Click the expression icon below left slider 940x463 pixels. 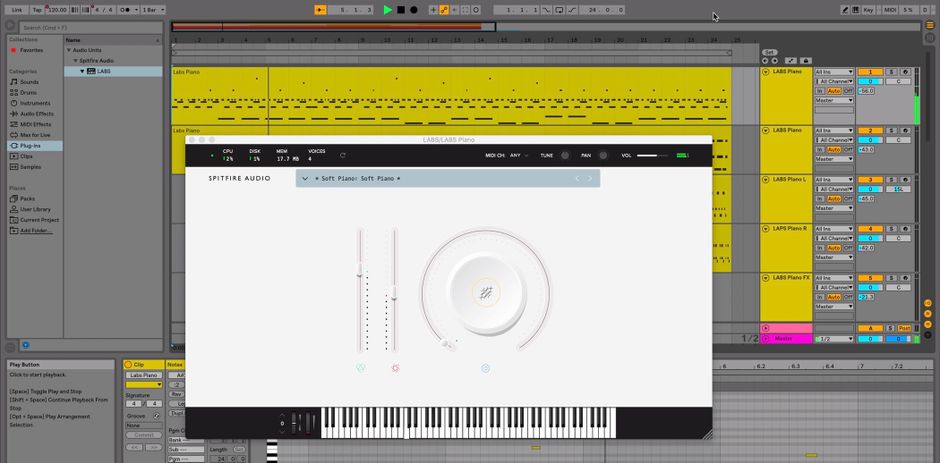point(361,368)
